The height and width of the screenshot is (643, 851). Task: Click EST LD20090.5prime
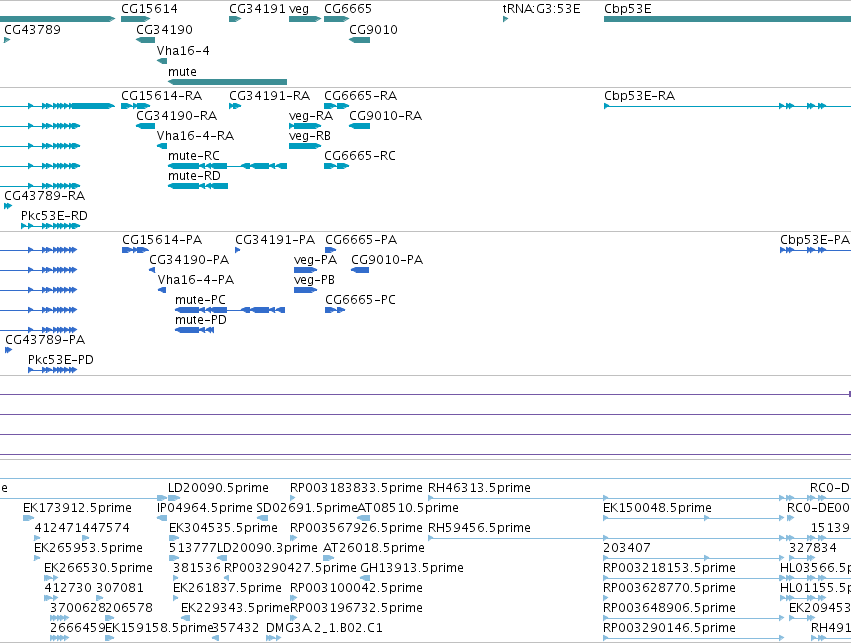point(218,488)
